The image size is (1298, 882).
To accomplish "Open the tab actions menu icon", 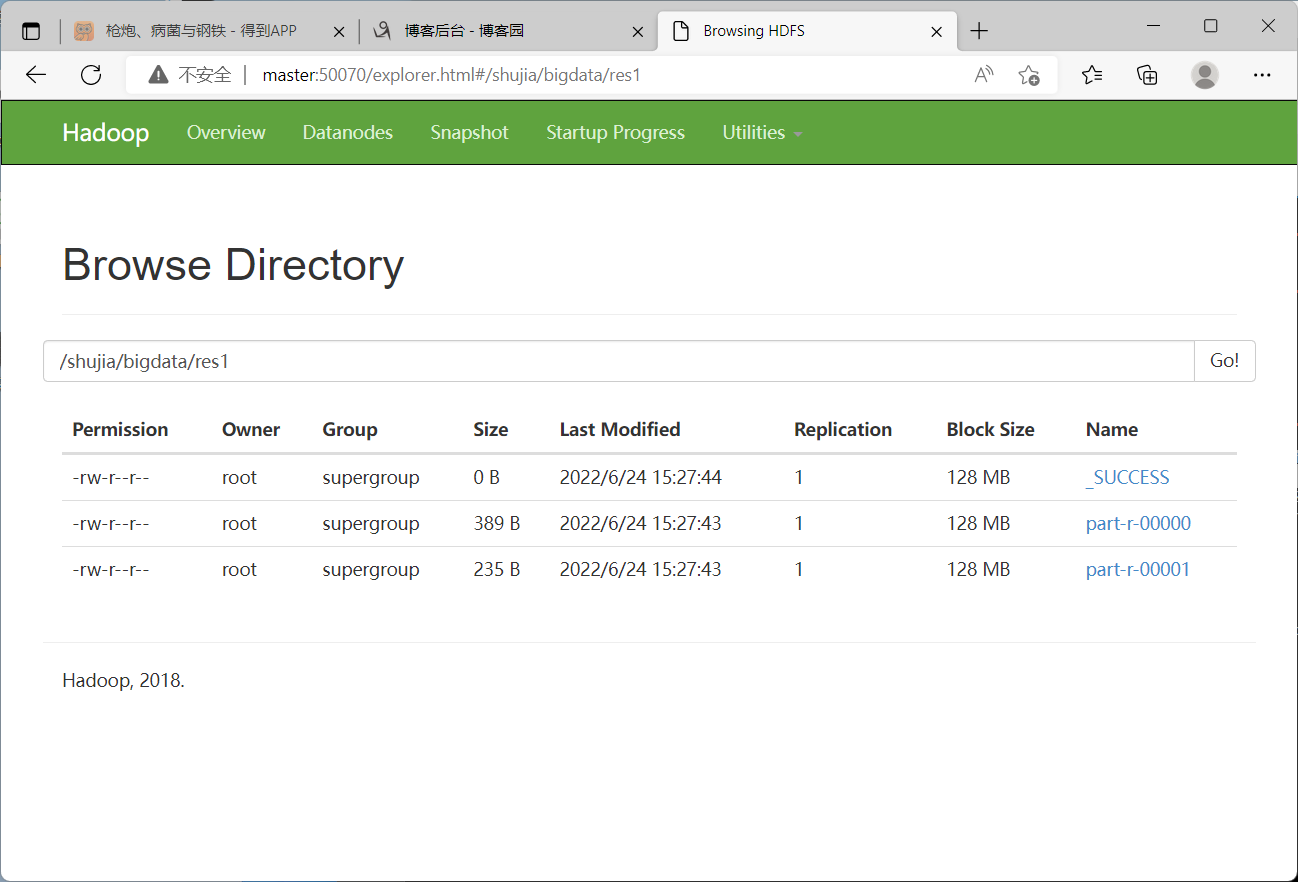I will click(x=31, y=31).
